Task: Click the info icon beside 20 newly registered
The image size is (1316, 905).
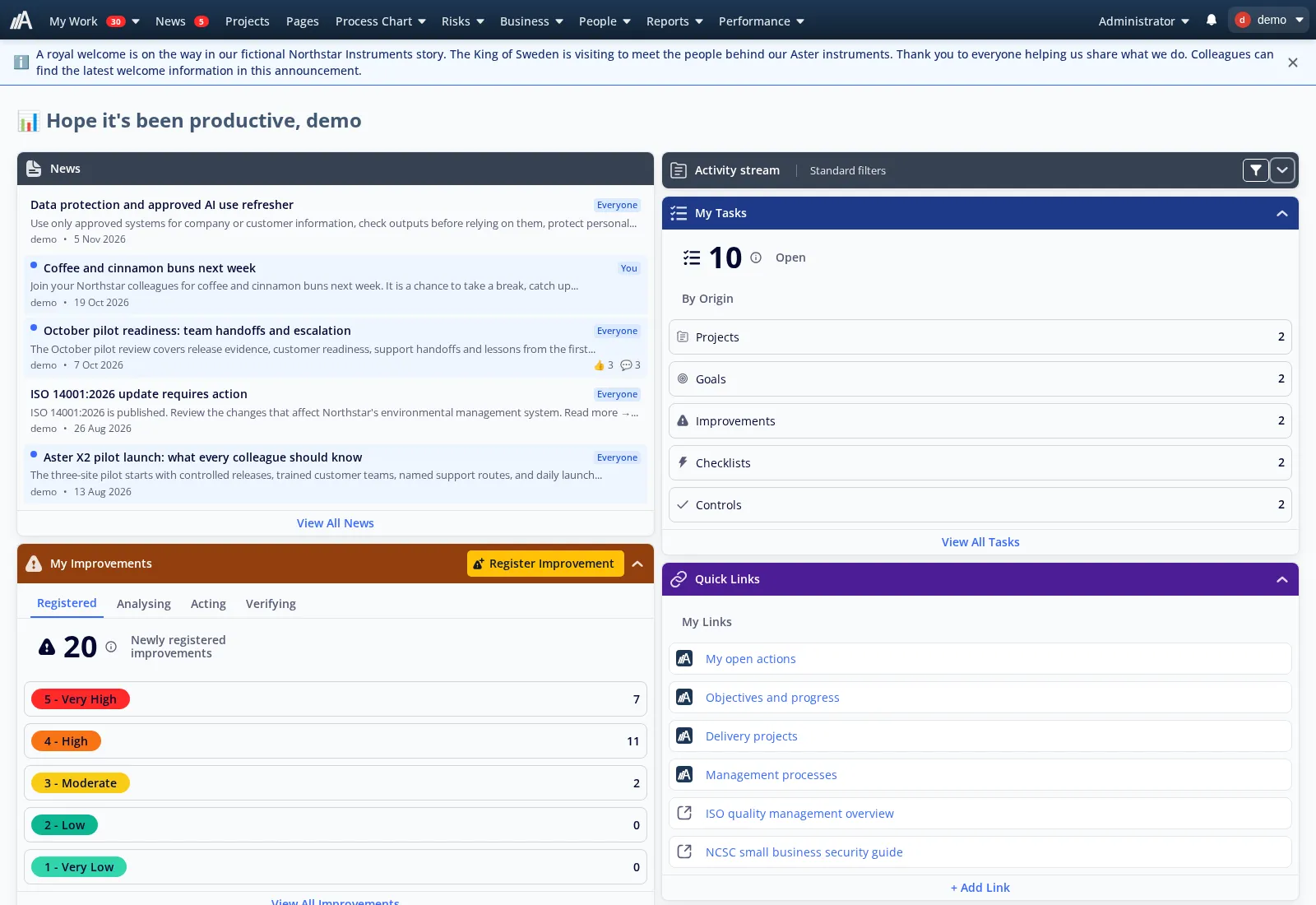Action: tap(111, 647)
